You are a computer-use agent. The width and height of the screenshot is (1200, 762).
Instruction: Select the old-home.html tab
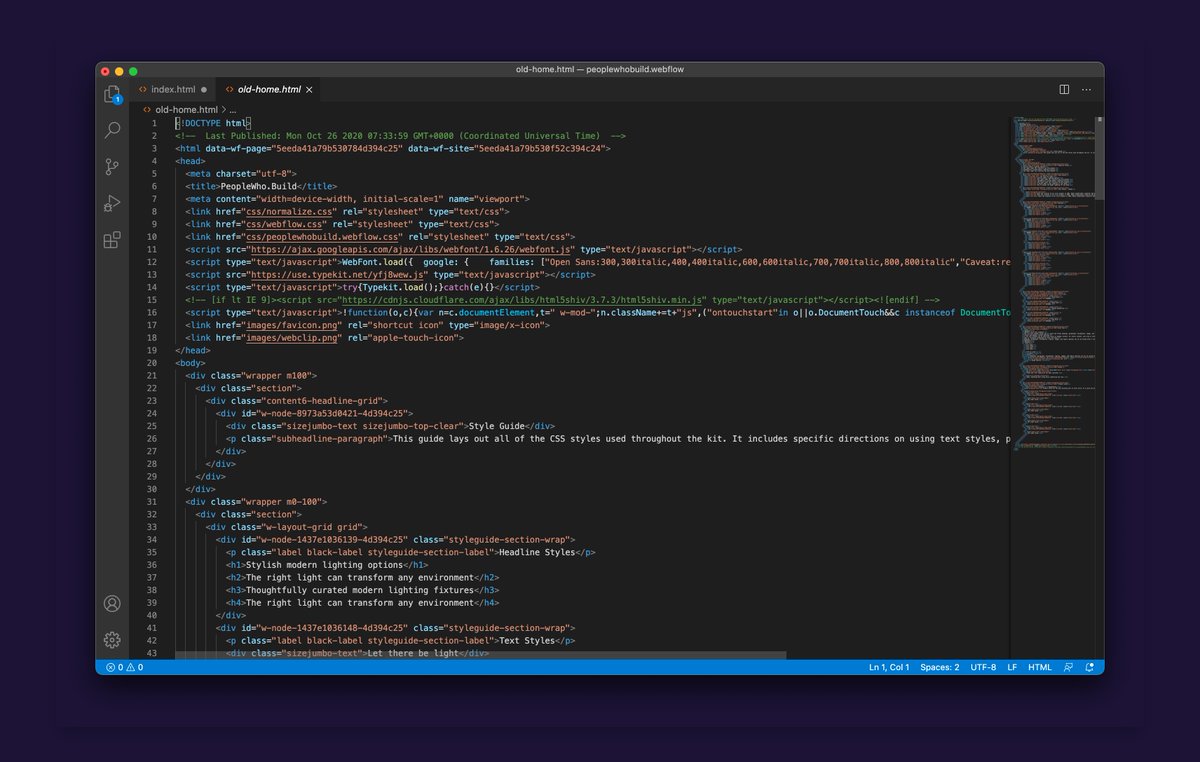coord(268,89)
